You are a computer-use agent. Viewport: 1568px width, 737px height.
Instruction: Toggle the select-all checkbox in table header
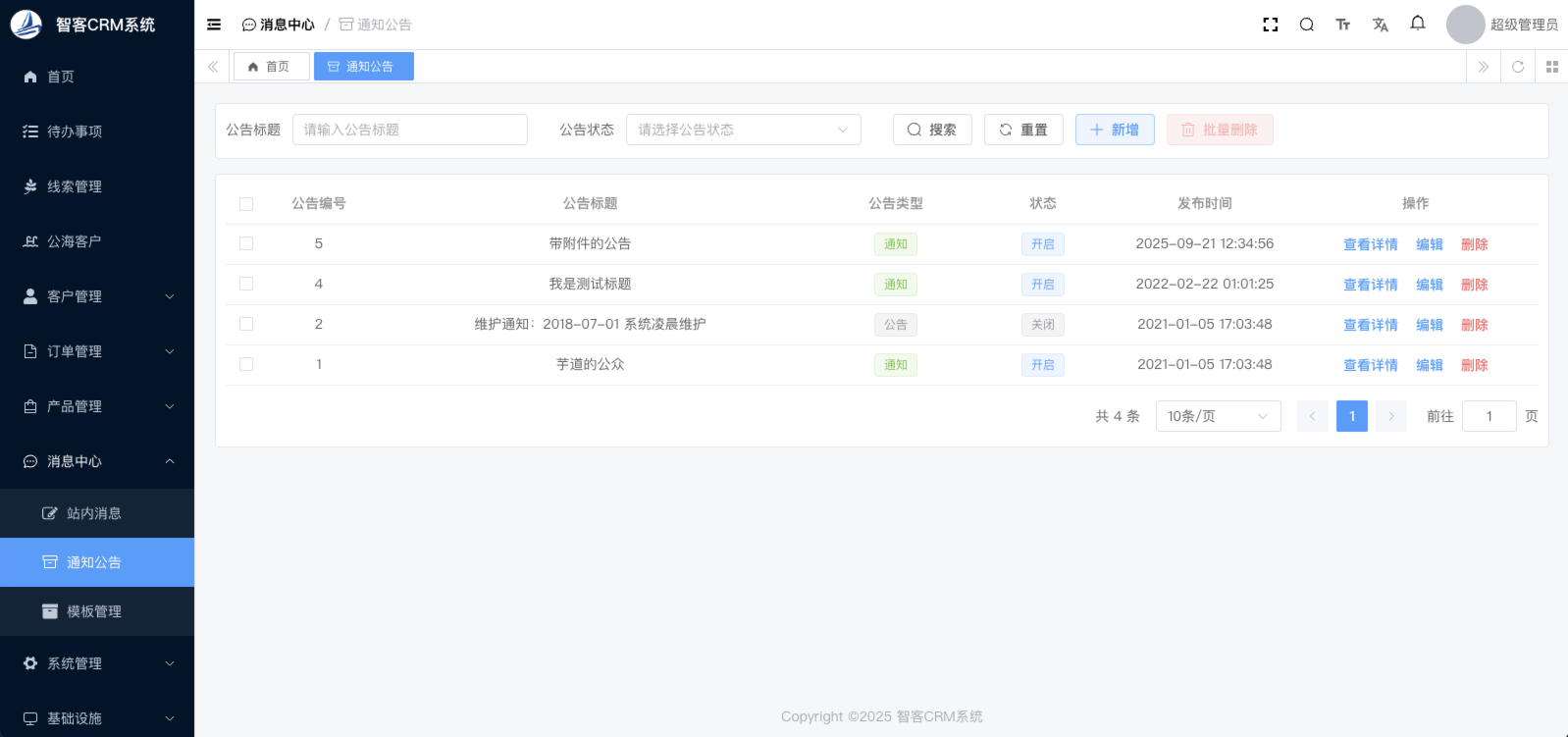(x=246, y=204)
